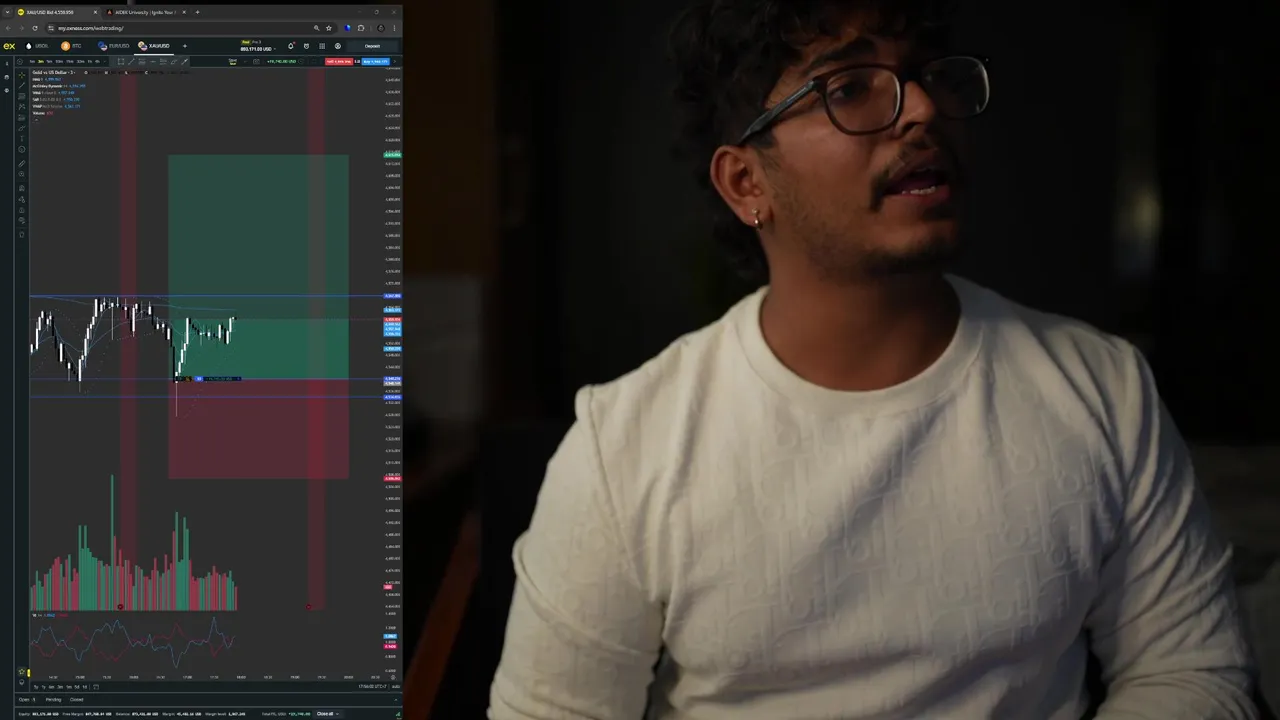Select the zoom in tool
This screenshot has height=720, width=1280.
(22, 174)
